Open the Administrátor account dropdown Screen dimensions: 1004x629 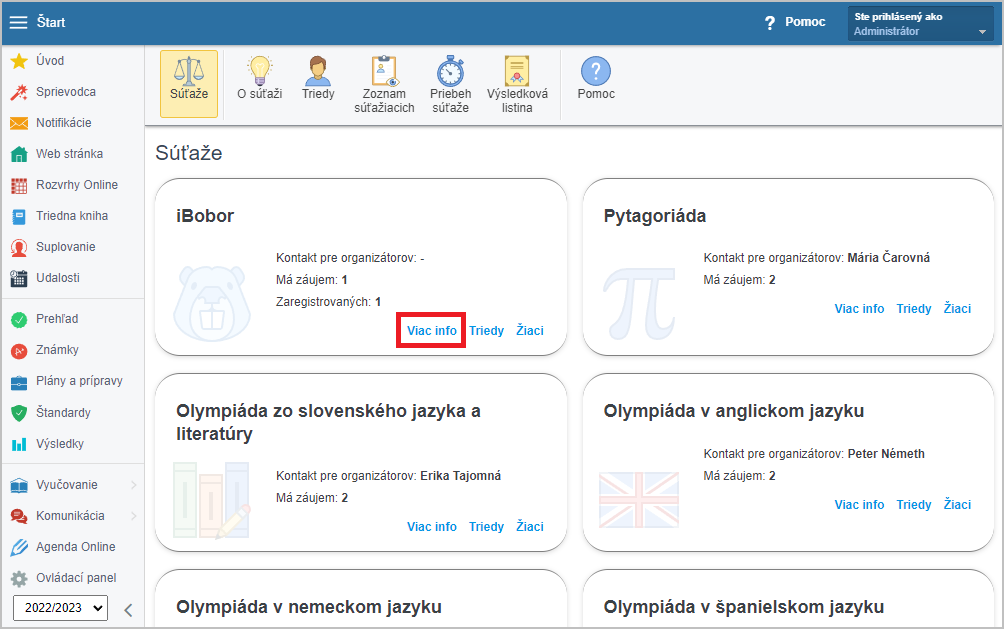(921, 24)
